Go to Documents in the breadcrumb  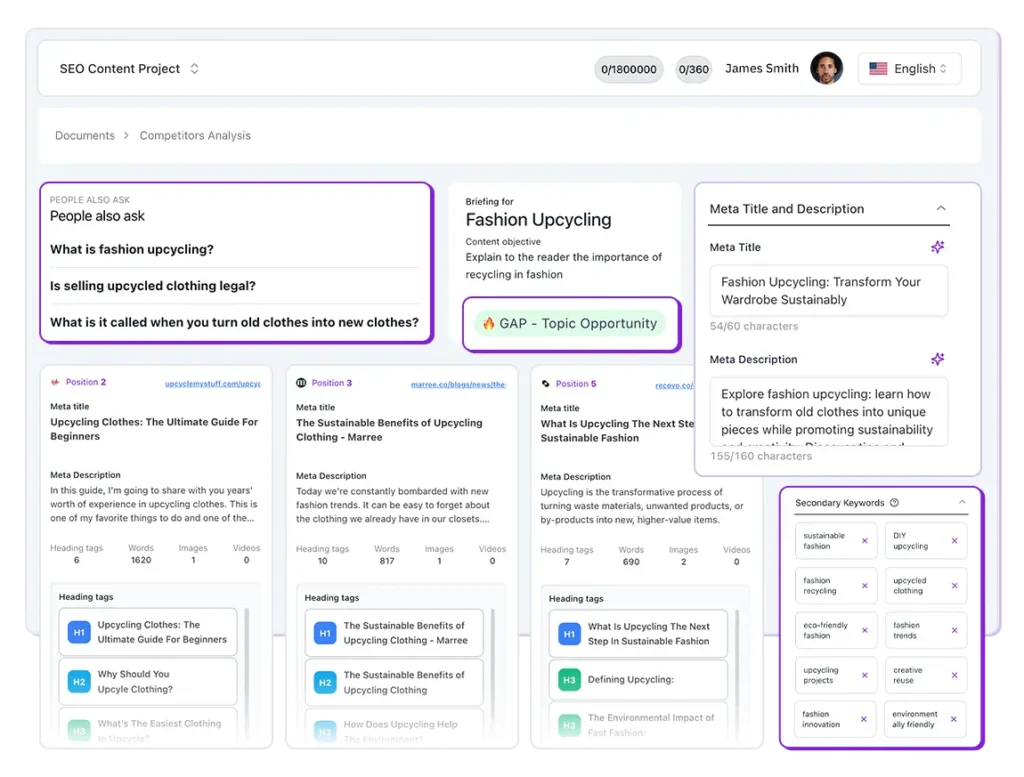(85, 136)
